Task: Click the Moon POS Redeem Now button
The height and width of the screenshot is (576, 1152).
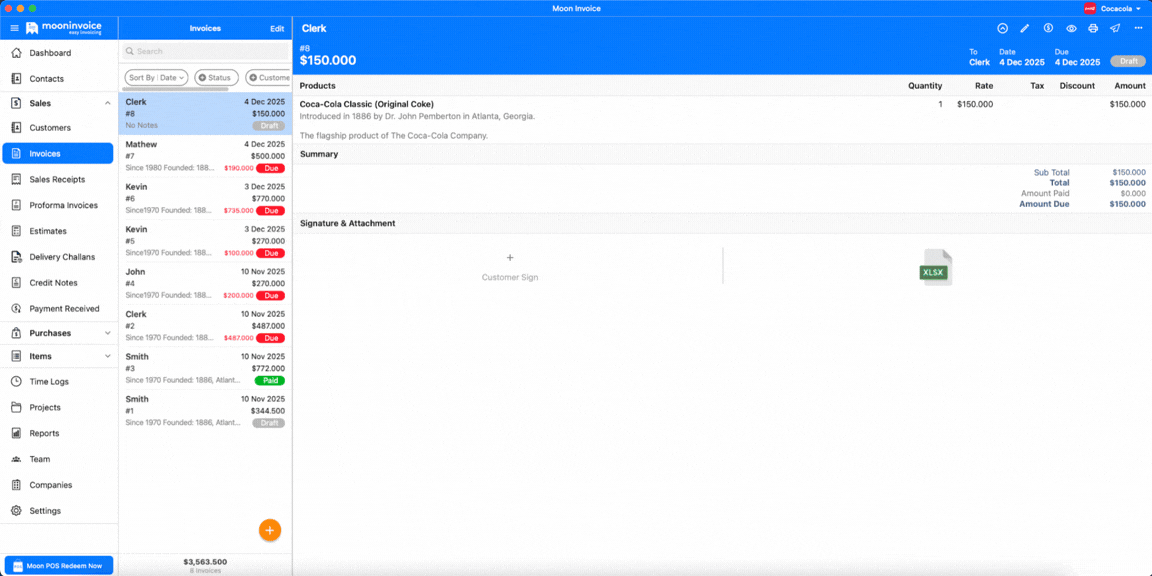Action: [x=58, y=566]
